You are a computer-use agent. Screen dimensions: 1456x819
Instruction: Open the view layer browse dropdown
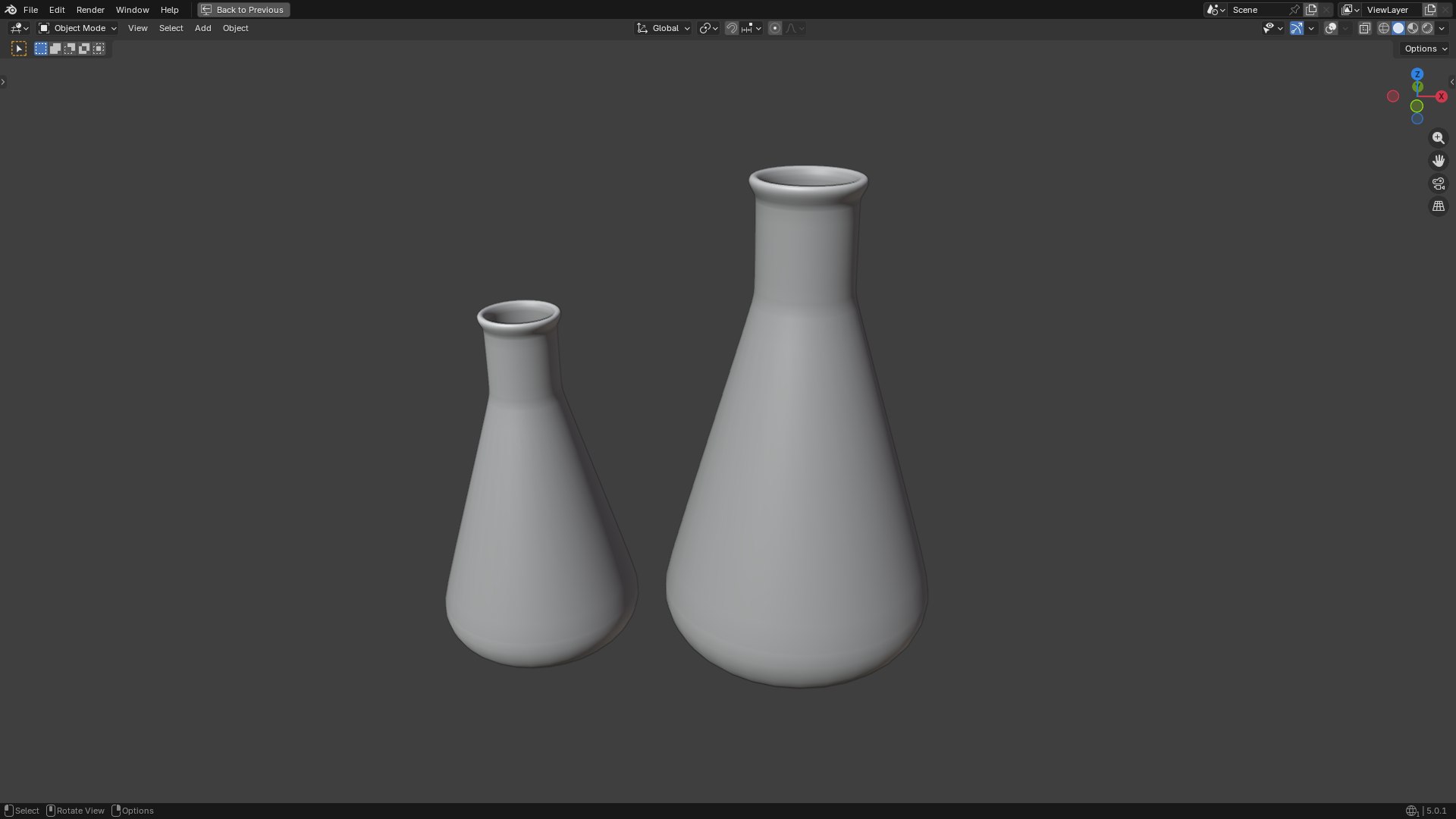1350,10
